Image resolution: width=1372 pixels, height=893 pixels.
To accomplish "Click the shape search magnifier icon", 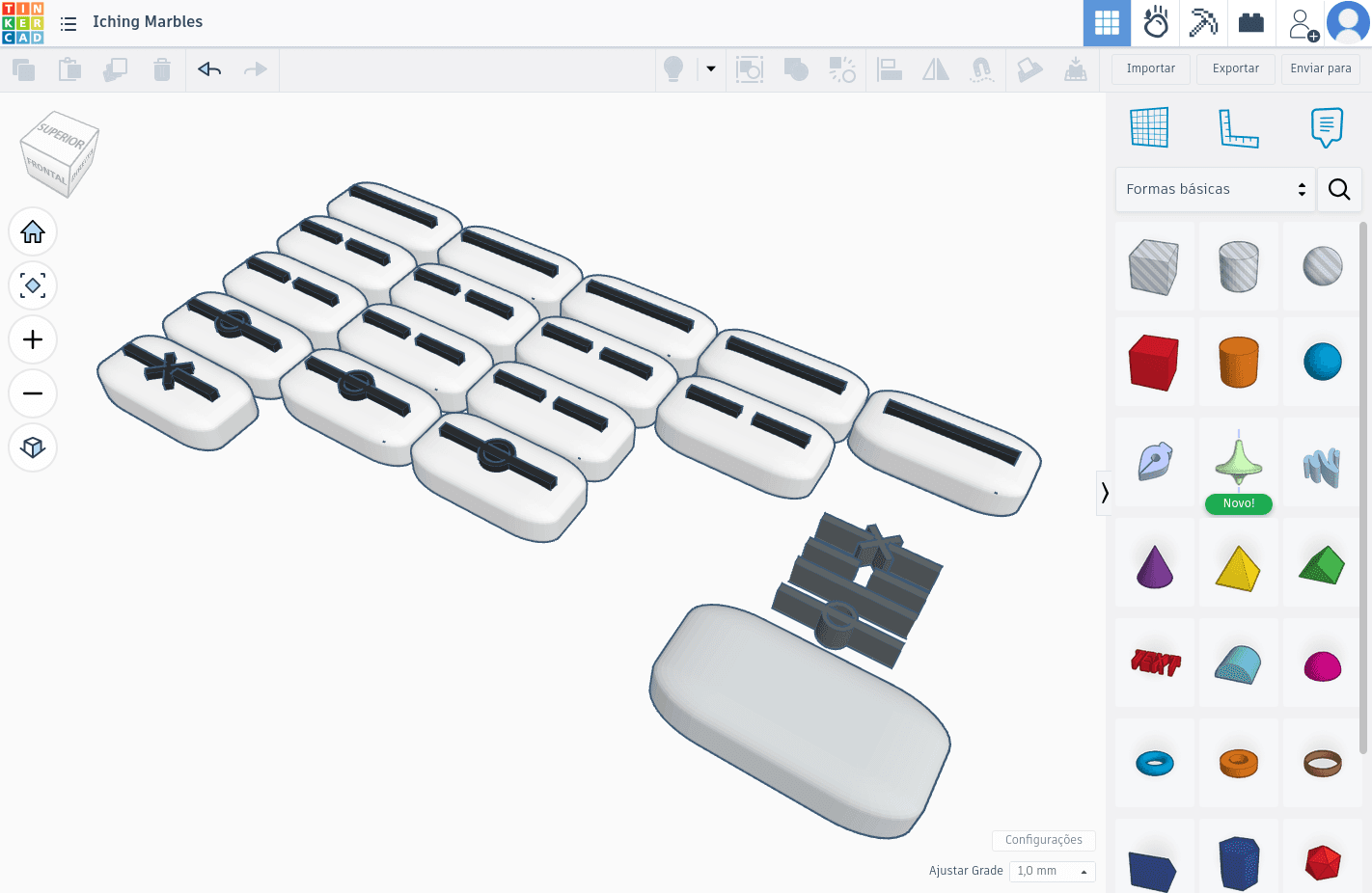I will (1339, 189).
